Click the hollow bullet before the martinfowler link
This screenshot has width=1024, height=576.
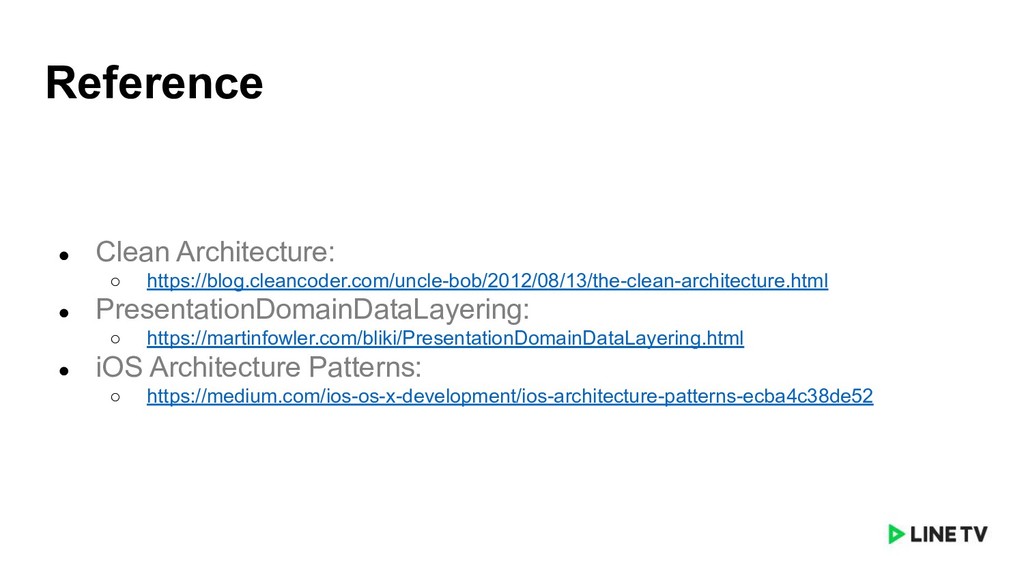(x=116, y=339)
